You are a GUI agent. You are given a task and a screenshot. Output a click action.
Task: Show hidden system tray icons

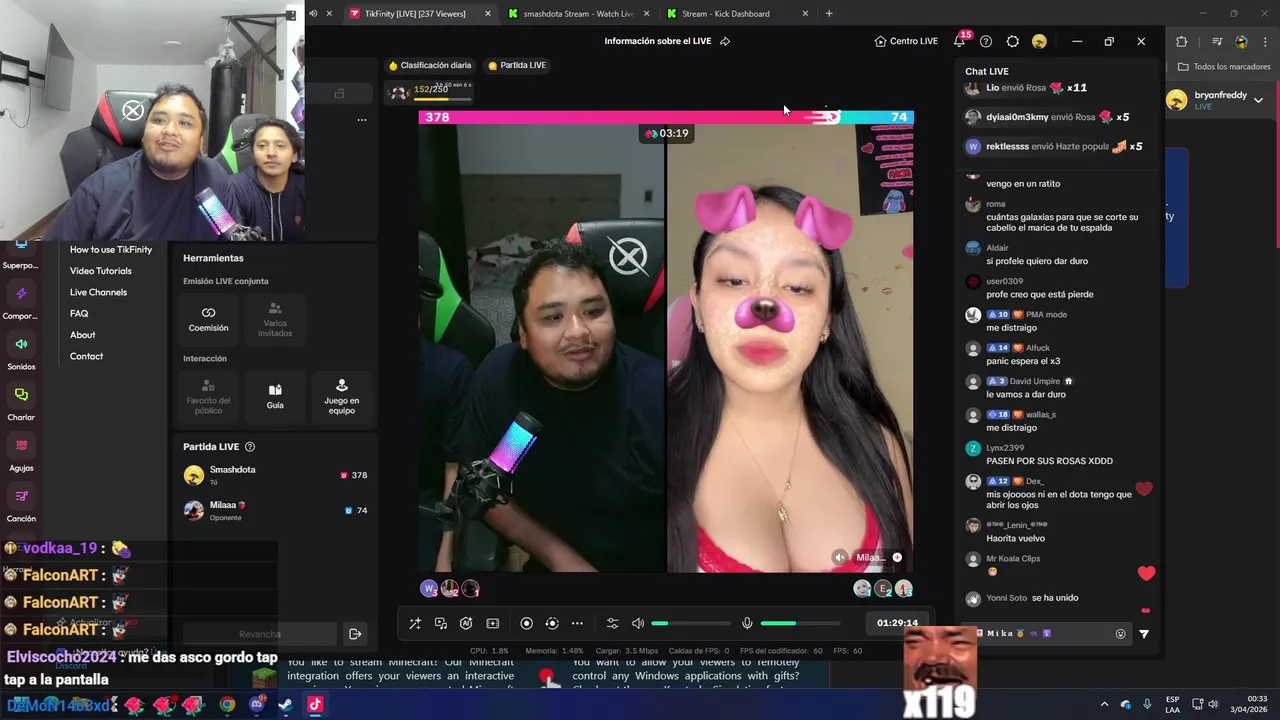click(x=1104, y=704)
